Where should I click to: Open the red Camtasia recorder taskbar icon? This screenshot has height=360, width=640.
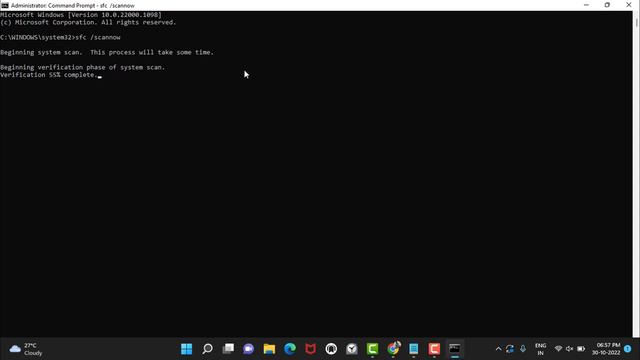434,349
